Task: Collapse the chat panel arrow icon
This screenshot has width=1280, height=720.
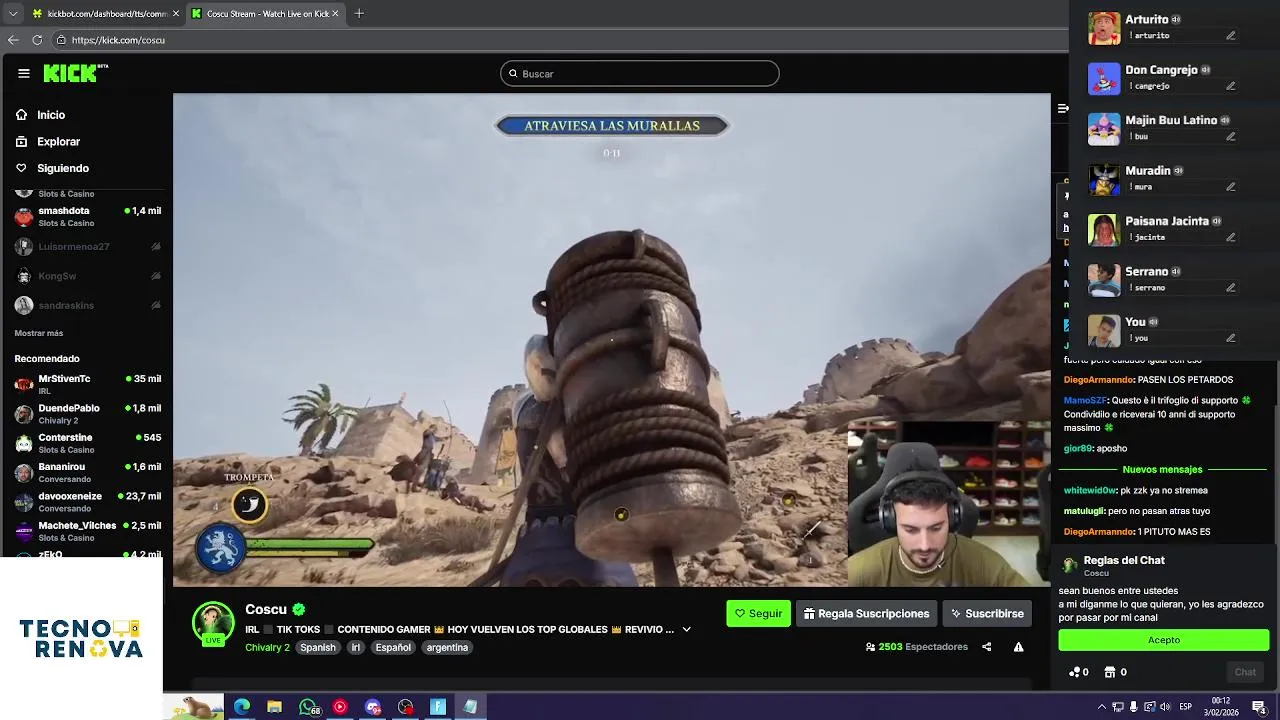Action: click(1063, 108)
